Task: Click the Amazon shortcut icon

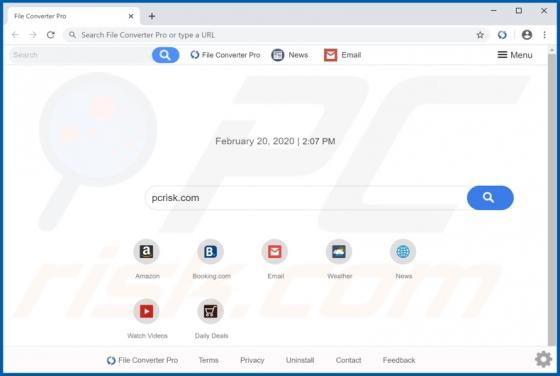Action: click(x=146, y=251)
